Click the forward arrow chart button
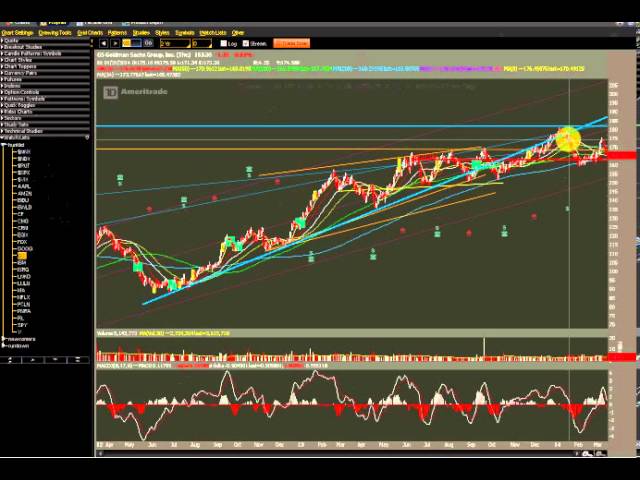 [x=115, y=43]
